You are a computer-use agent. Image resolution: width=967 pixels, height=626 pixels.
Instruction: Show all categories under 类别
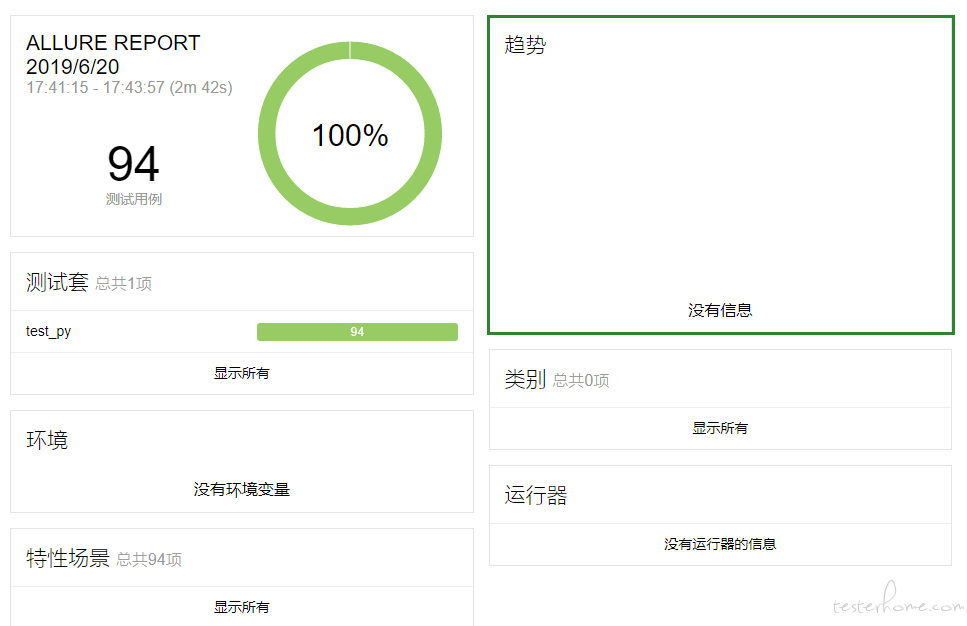click(x=720, y=428)
